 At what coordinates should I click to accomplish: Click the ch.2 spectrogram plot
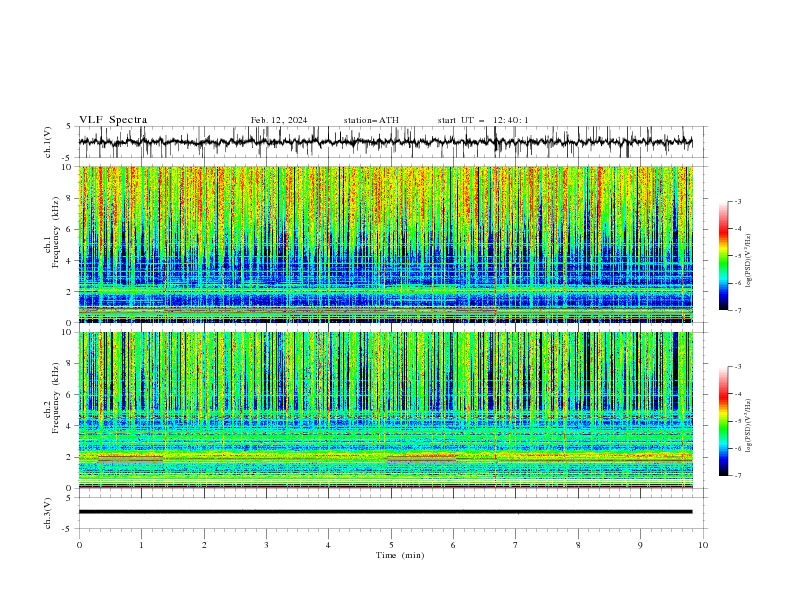point(385,410)
